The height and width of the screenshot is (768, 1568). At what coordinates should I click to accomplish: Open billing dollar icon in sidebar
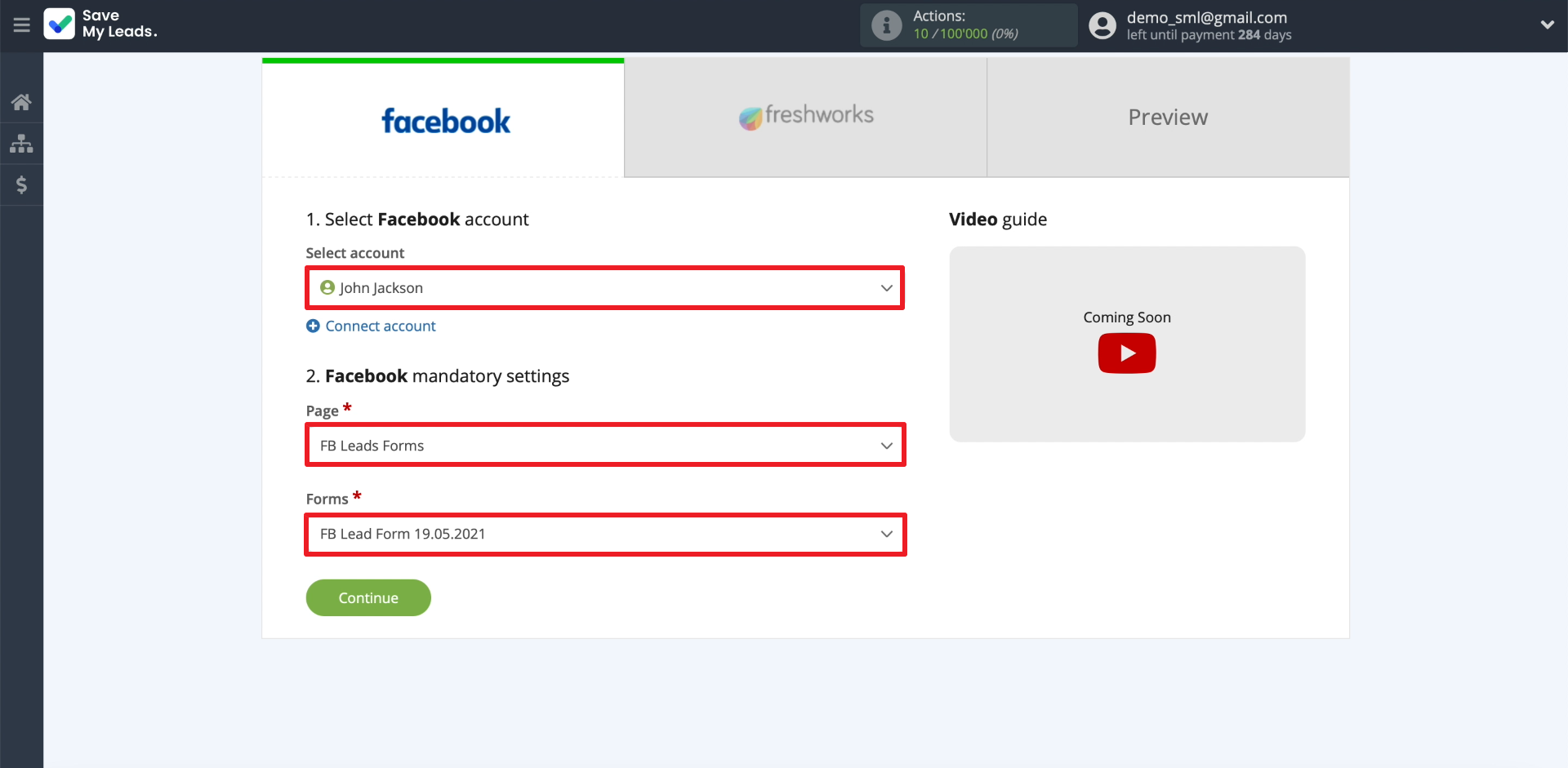coord(21,184)
